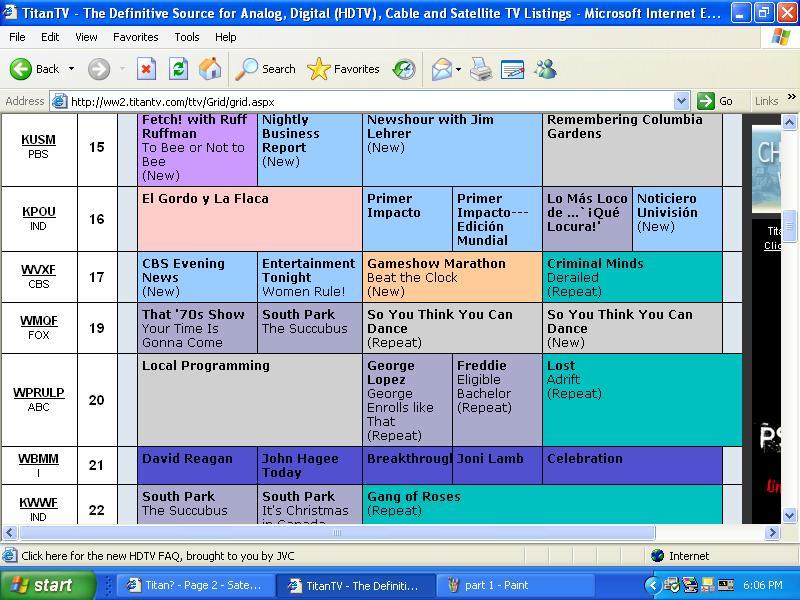
Task: Open the Help menu
Action: [x=226, y=37]
